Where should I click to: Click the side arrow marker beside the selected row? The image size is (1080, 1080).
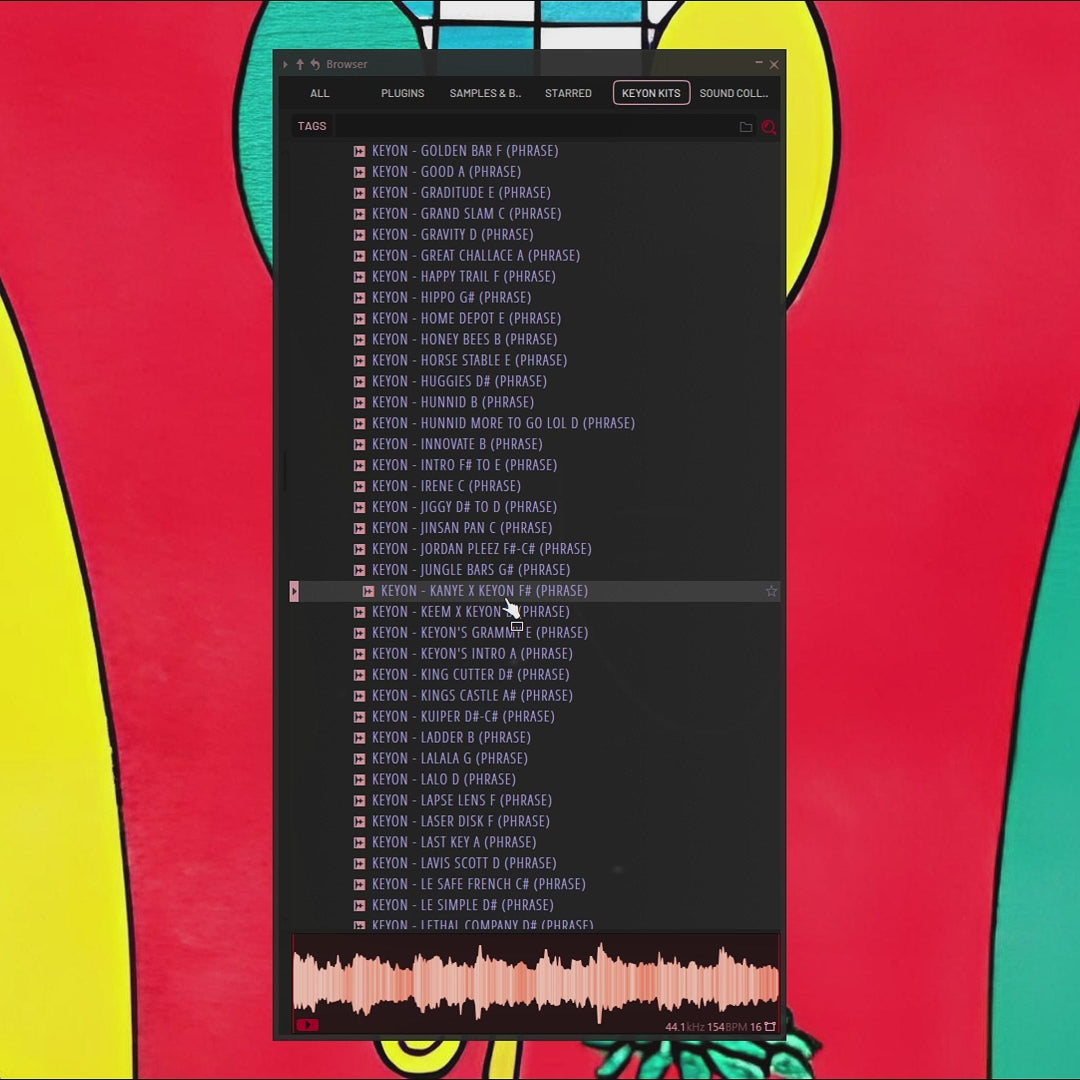tap(294, 592)
